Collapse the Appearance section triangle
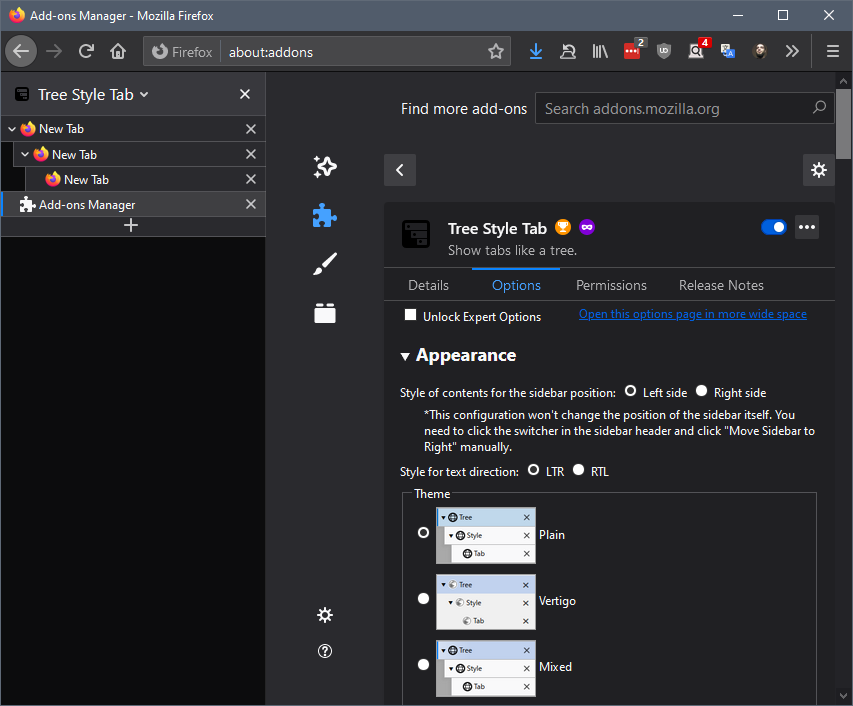 pos(405,357)
